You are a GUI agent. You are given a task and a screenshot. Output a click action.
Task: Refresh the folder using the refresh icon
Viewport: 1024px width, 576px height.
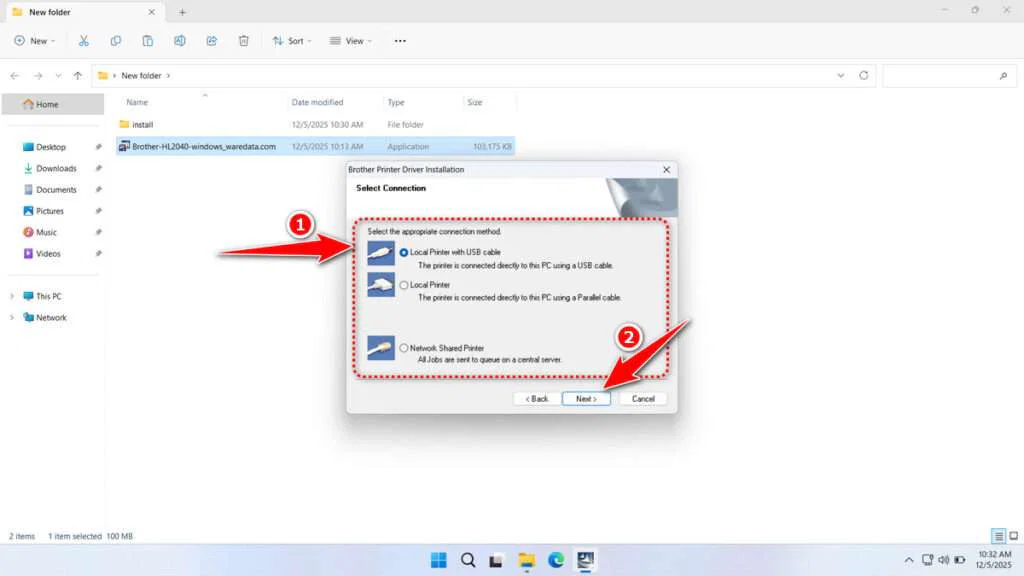(862, 75)
